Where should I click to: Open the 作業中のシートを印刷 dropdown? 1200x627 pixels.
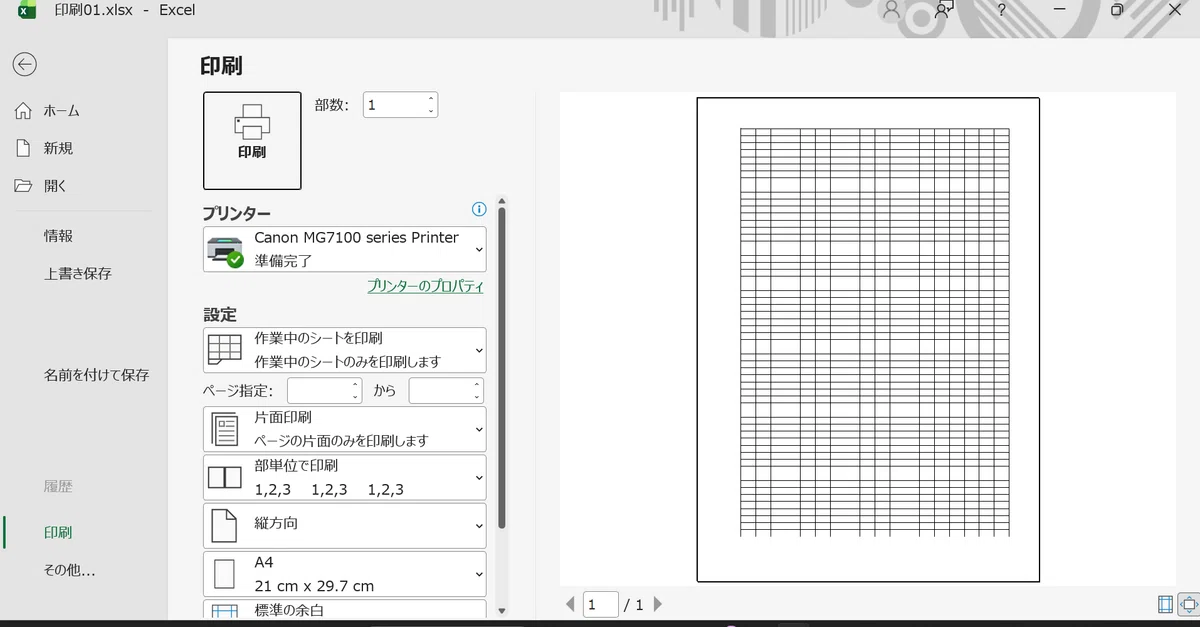click(345, 350)
